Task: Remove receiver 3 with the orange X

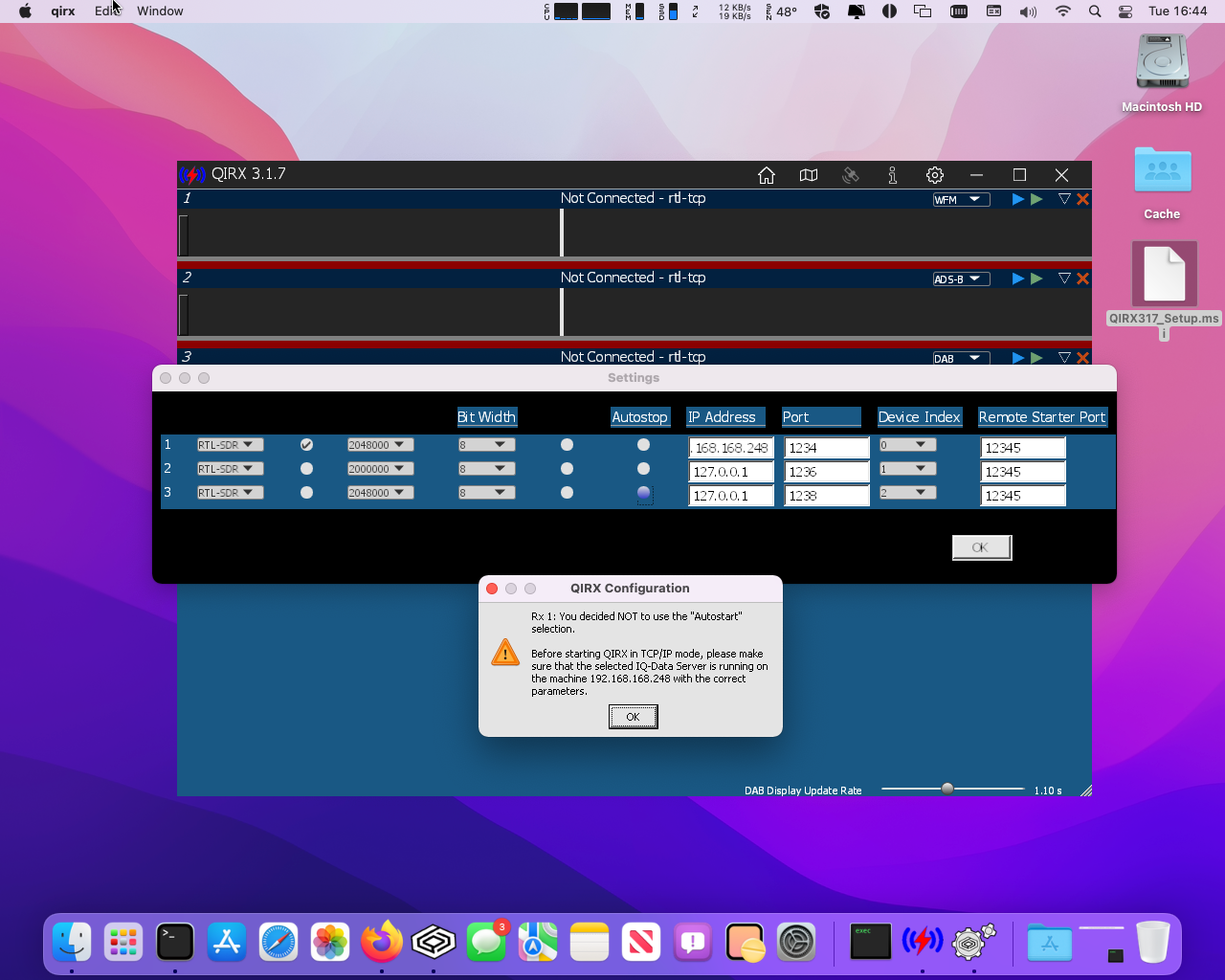Action: [1082, 358]
